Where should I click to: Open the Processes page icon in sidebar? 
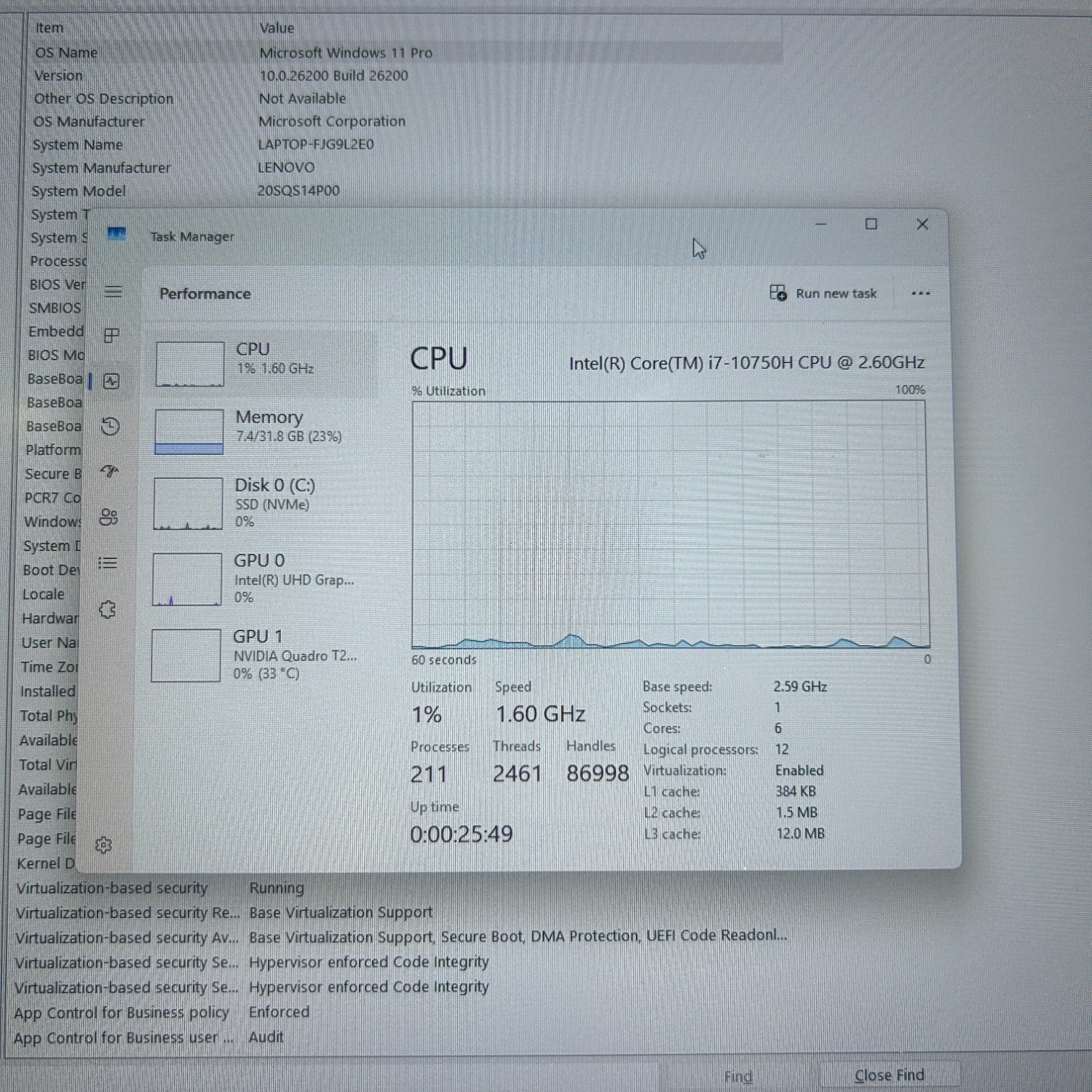(111, 336)
